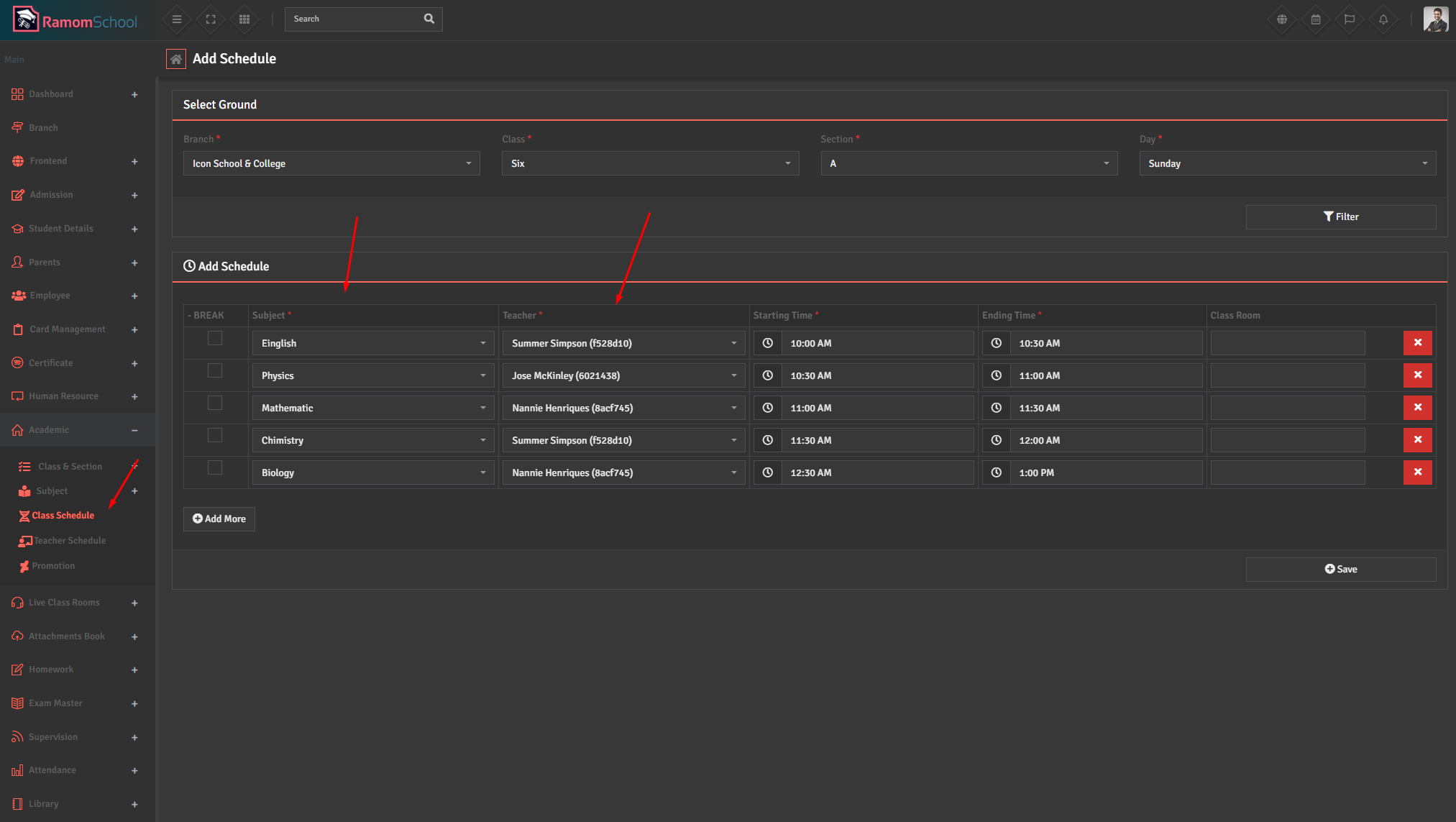Expand teacher dropdown for Jose McKinley

(623, 375)
